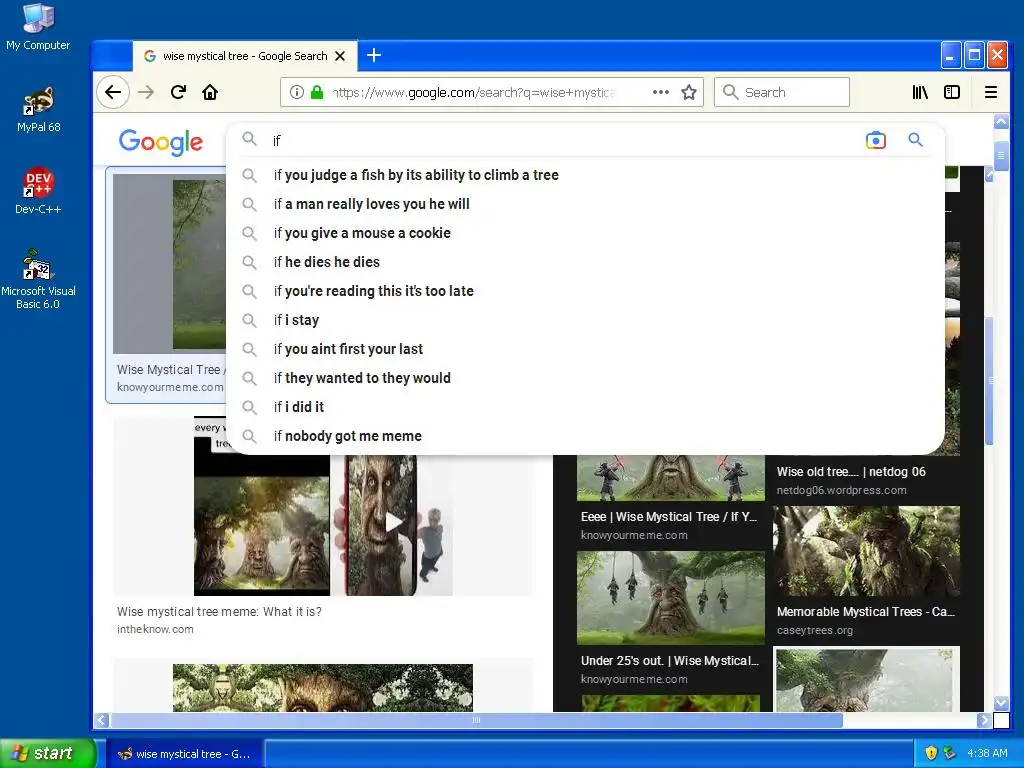Search by image with camera icon
The image size is (1024, 768).
pyautogui.click(x=876, y=140)
